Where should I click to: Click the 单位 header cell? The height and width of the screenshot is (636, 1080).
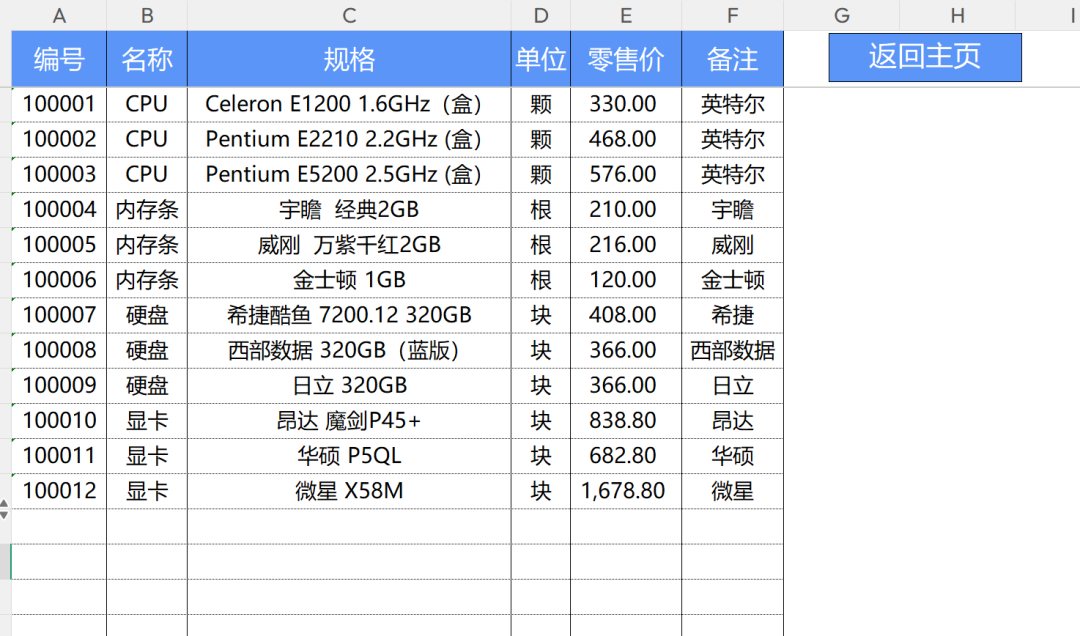541,59
